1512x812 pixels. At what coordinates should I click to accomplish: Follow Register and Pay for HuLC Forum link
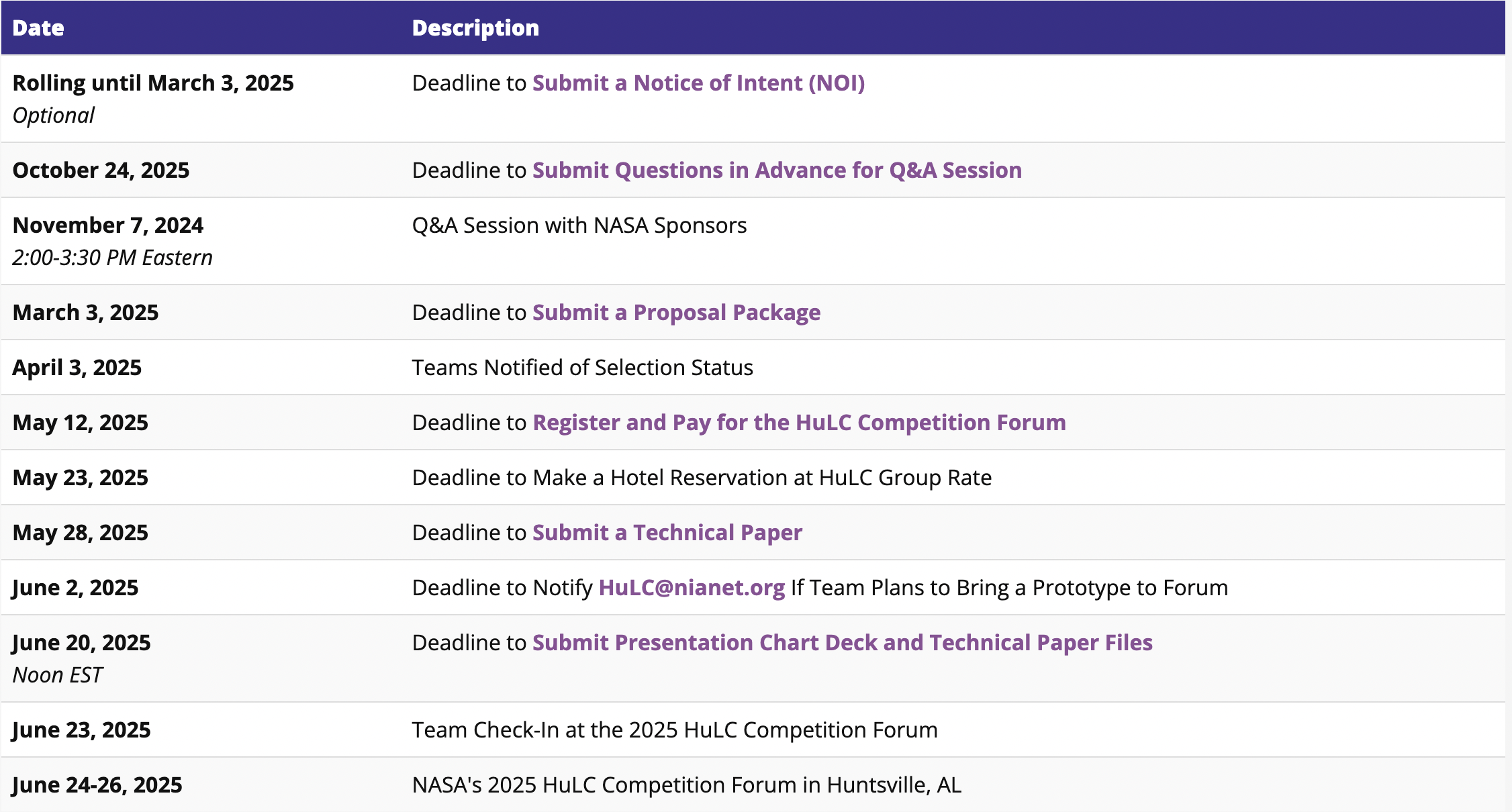coord(799,423)
